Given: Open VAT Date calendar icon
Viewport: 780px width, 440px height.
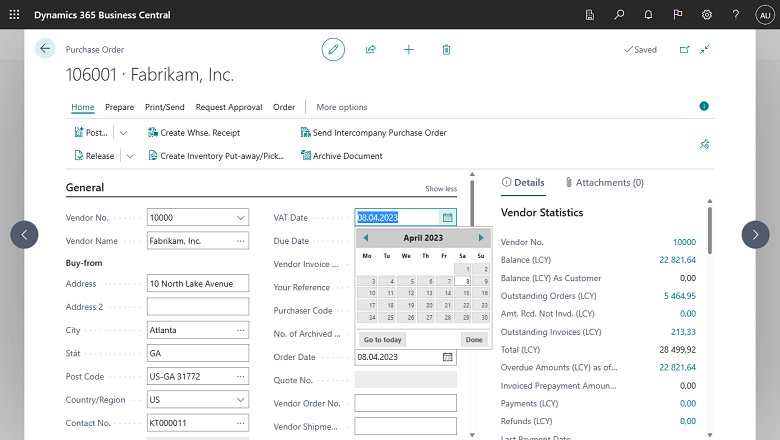Looking at the screenshot, I should [447, 217].
